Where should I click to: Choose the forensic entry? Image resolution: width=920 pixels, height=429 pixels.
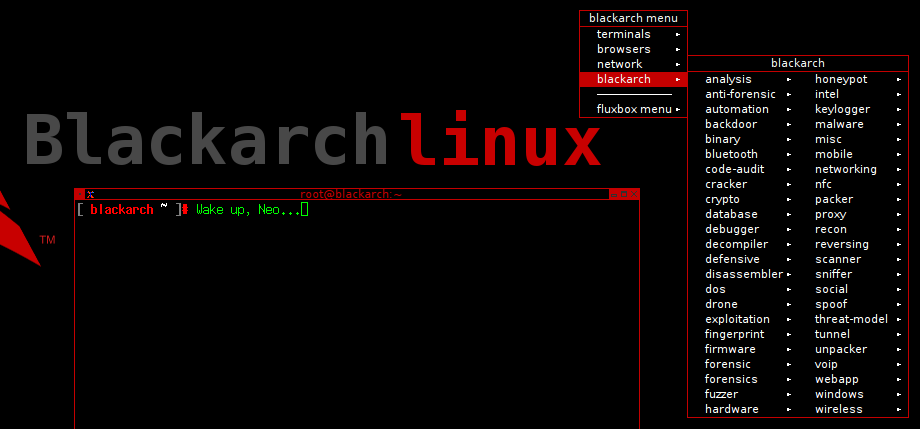pyautogui.click(x=743, y=364)
